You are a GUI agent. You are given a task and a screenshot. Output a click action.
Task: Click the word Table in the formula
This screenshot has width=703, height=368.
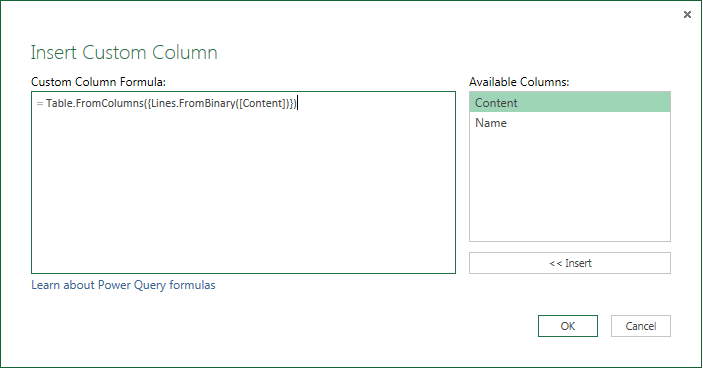[x=59, y=104]
